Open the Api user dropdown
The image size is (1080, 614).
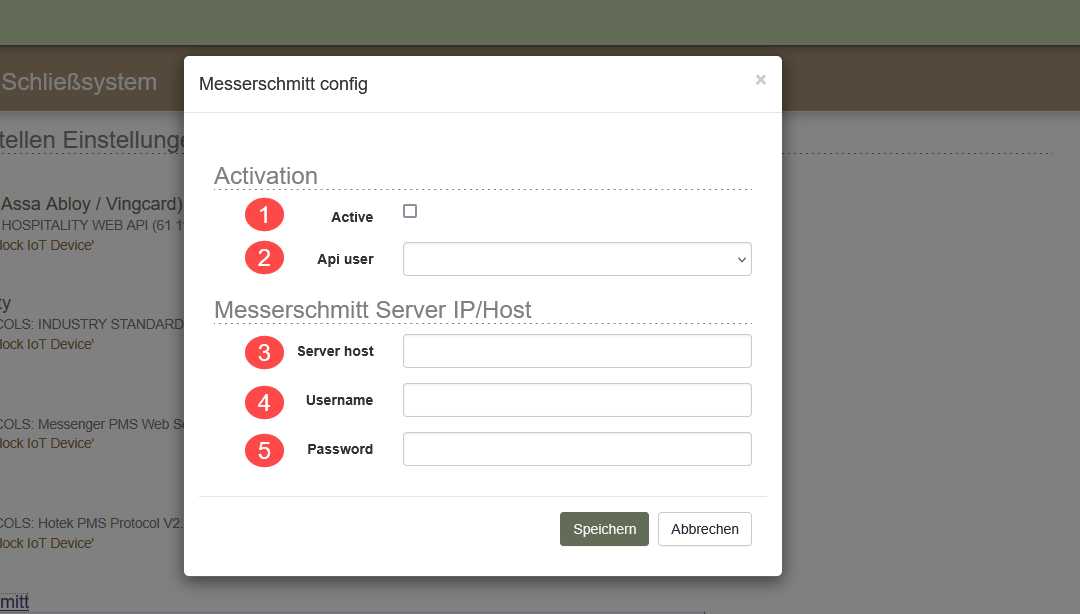(577, 259)
